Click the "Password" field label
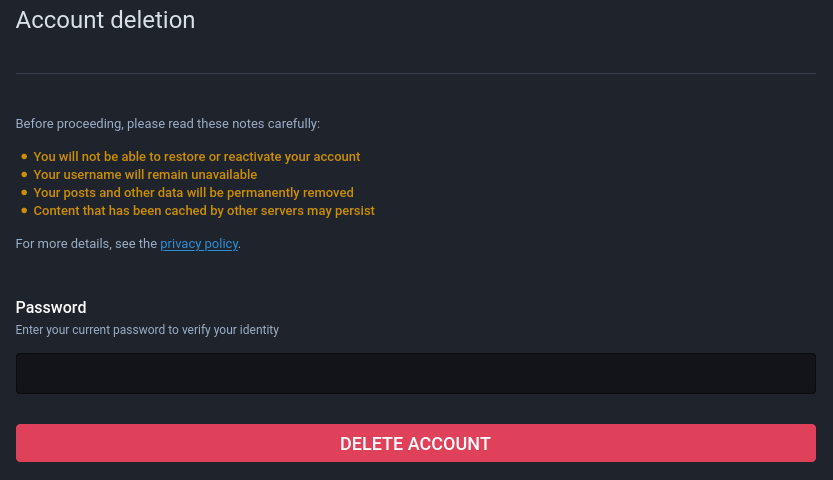 click(51, 307)
